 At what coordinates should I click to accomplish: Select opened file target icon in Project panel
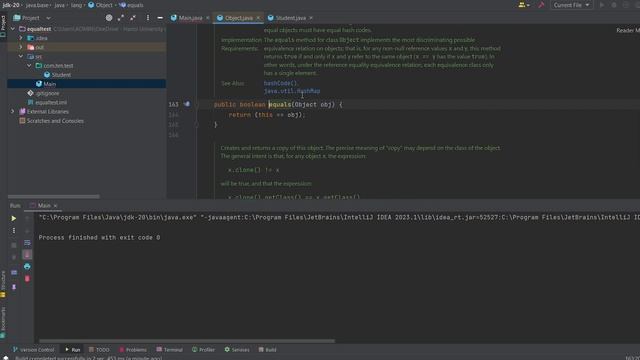tap(109, 18)
